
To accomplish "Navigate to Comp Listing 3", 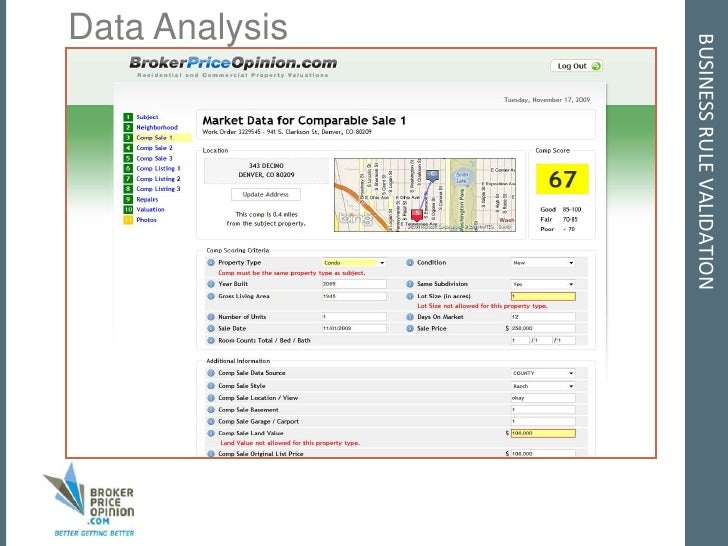I will 158,189.
